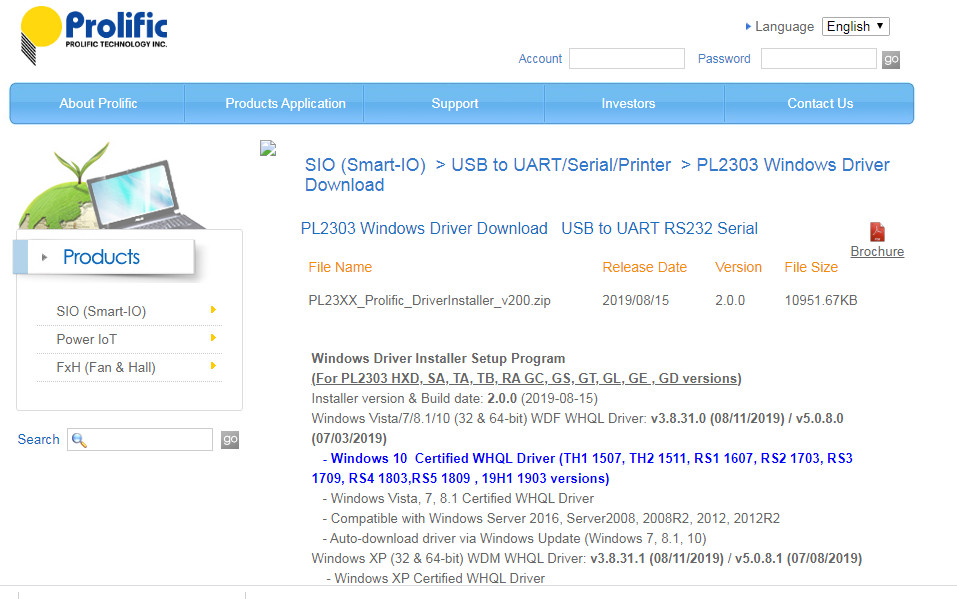Screen dimensions: 957x599
Task: Expand the FxH (Fan & Hall) arrow
Action: click(213, 366)
